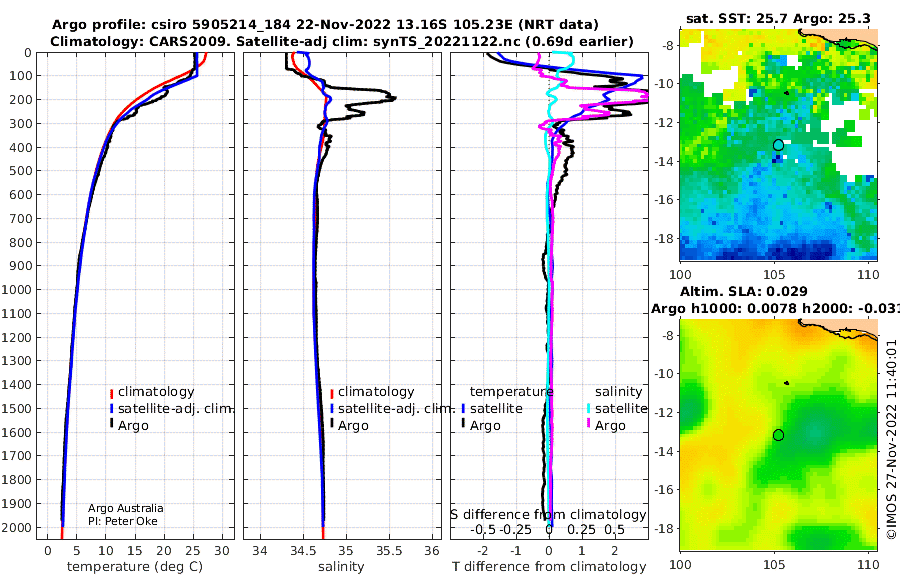
Task: Click 'S difference from climatology' label
Action: click(x=548, y=514)
